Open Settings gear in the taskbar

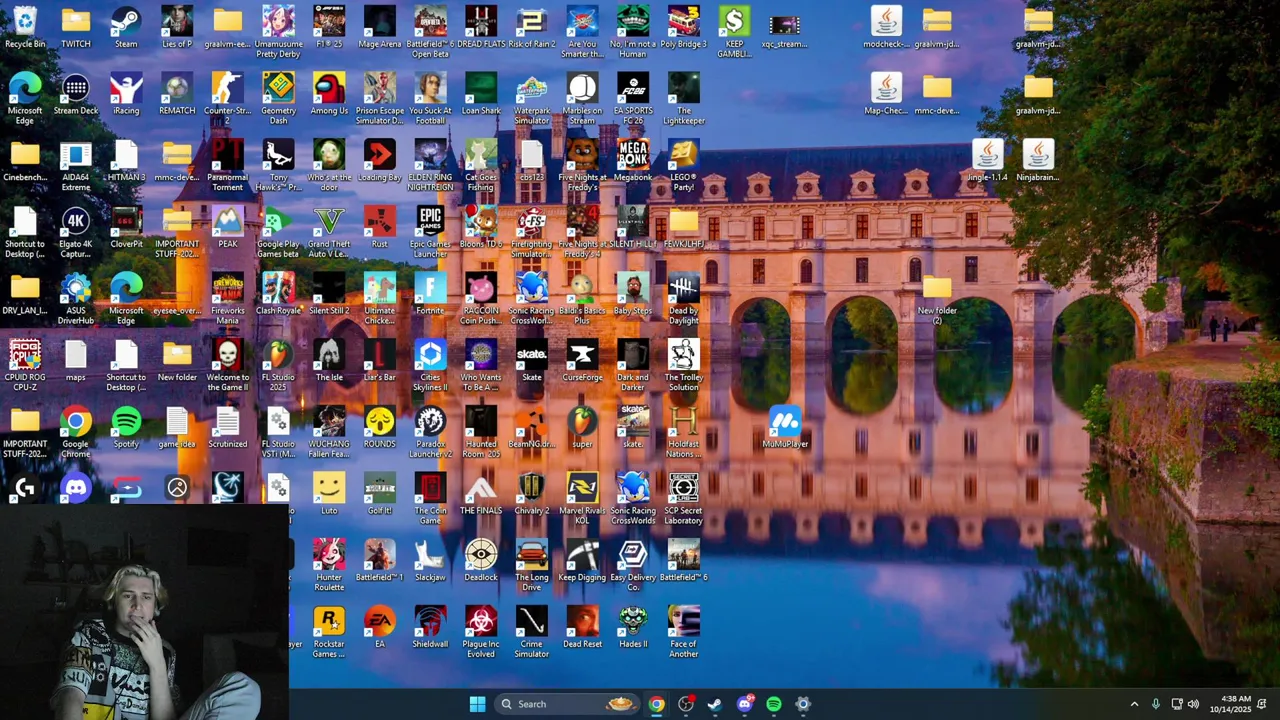click(803, 704)
